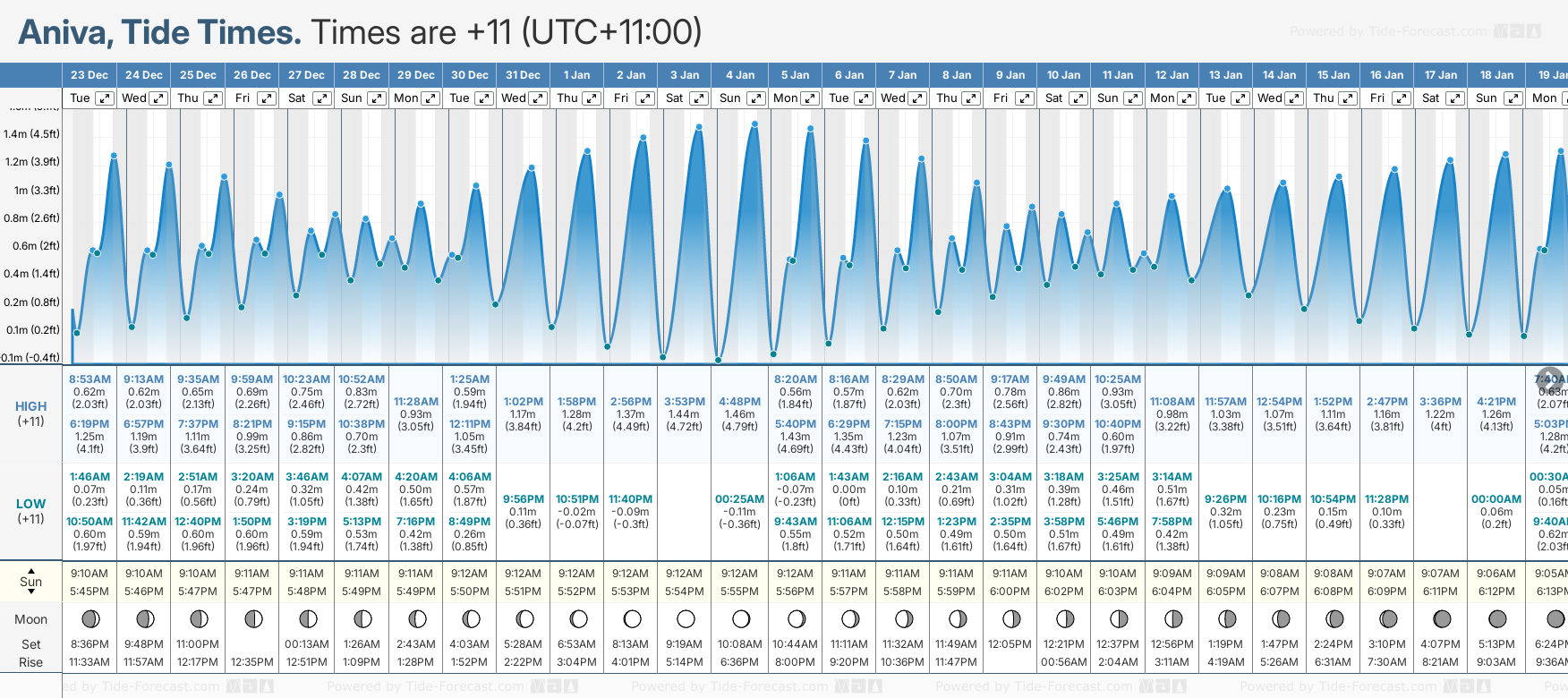Click the grey circular scroll button at right edge
The image size is (1568, 698).
[1549, 379]
